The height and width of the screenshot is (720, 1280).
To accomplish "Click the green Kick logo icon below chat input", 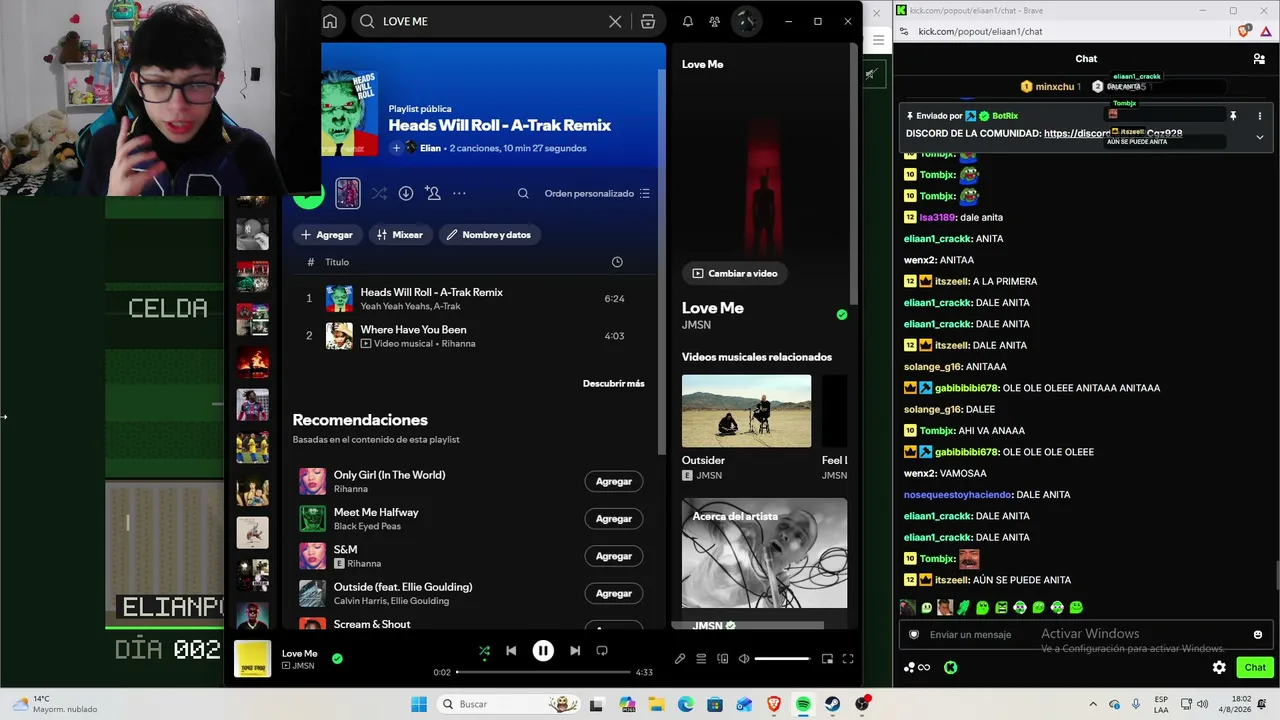I will 950,667.
